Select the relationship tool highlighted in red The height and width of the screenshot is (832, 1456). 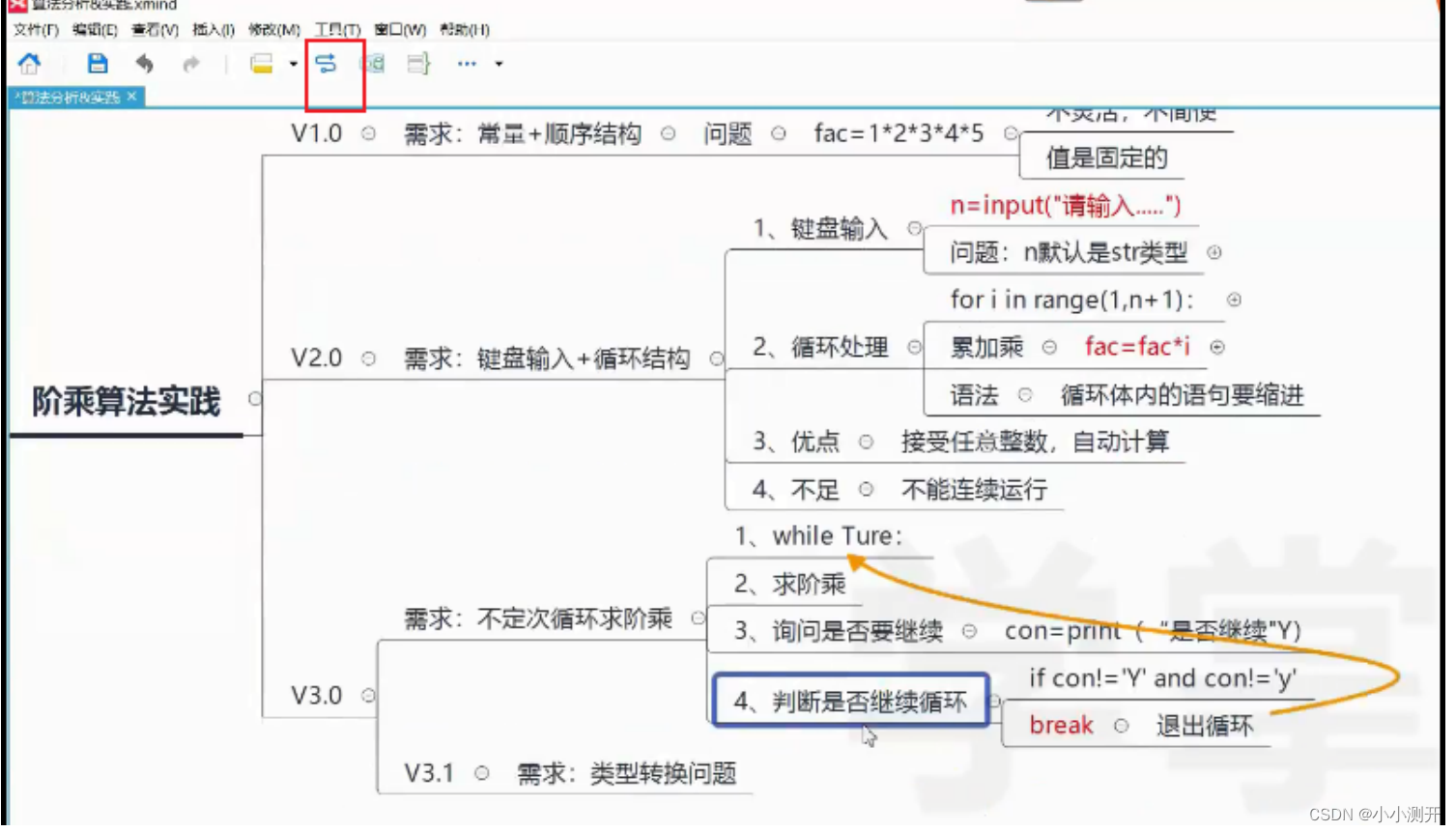pos(327,63)
